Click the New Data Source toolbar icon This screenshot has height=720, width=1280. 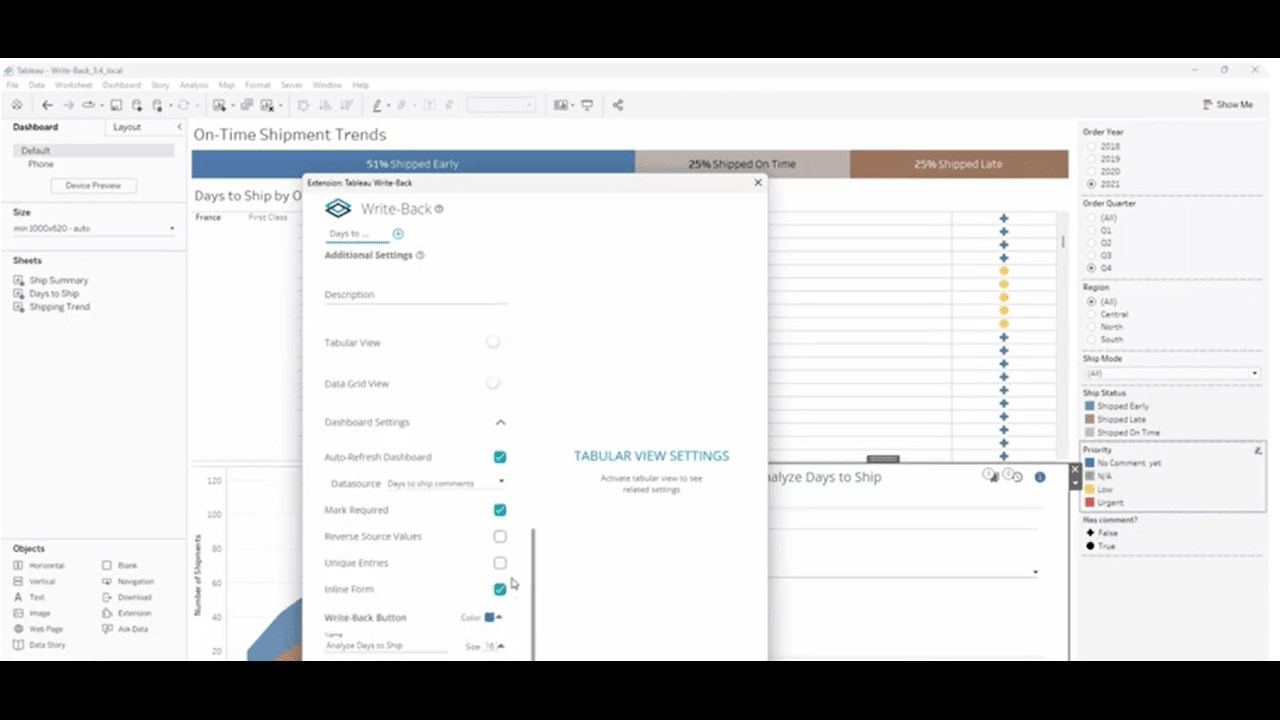[x=137, y=105]
